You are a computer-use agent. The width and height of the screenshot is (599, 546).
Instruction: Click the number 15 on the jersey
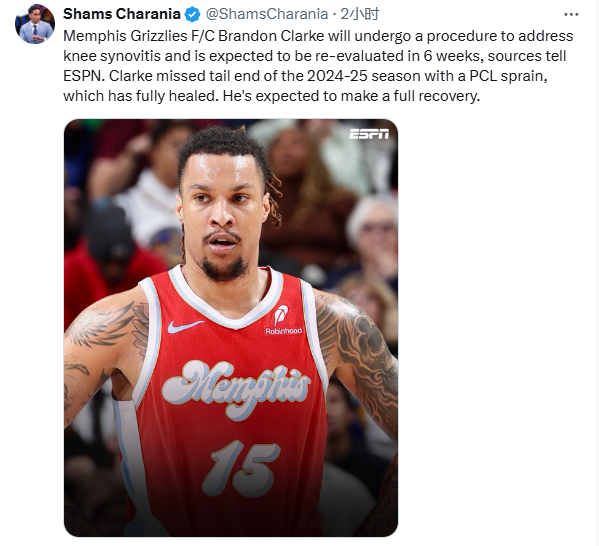point(241,468)
